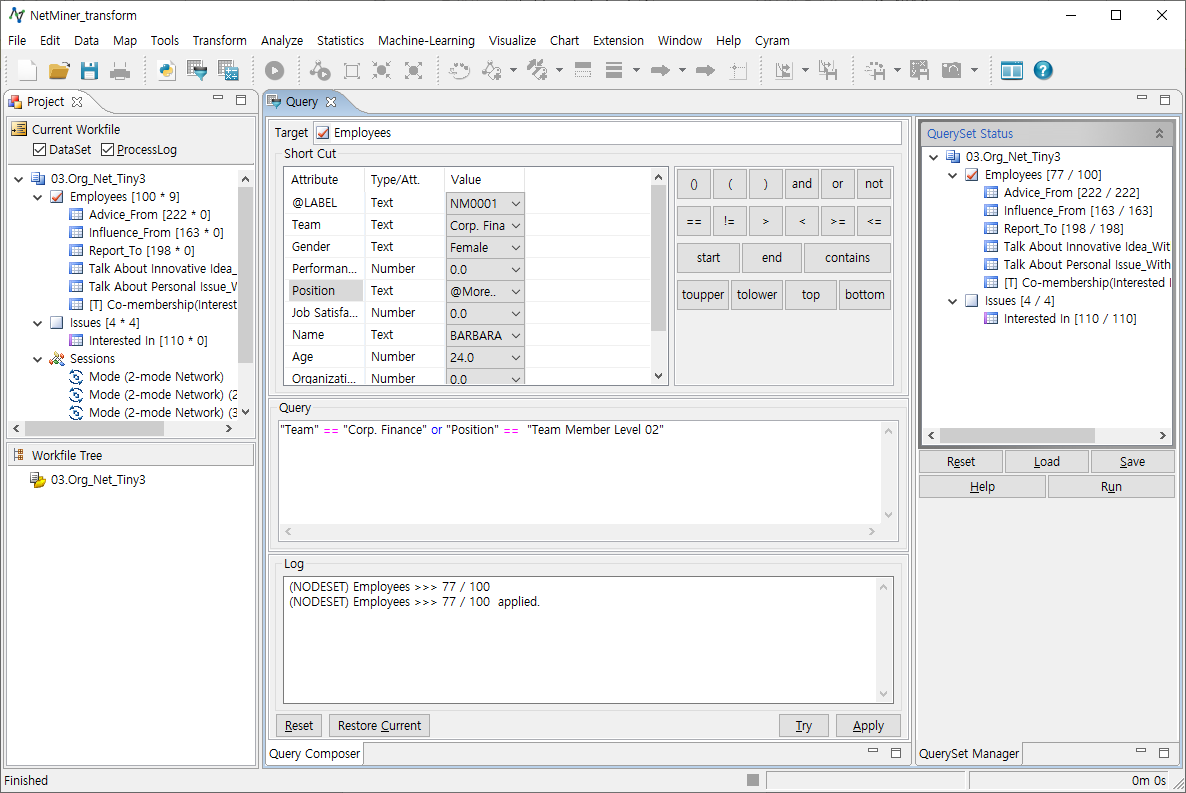The height and width of the screenshot is (793, 1186).
Task: Click the table calculator toolbar icon
Action: pos(228,70)
